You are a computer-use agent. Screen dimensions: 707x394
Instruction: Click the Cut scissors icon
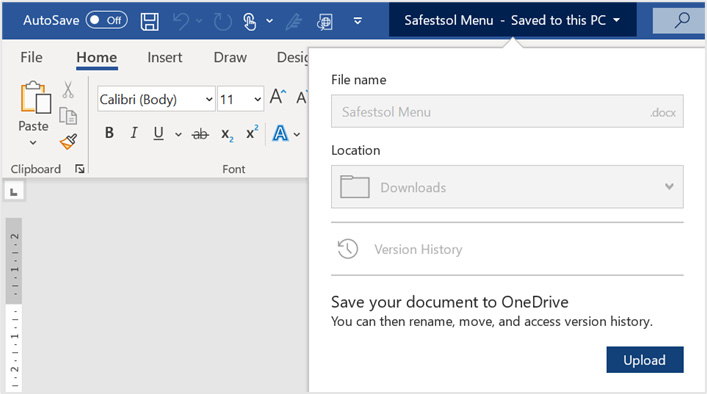(68, 90)
